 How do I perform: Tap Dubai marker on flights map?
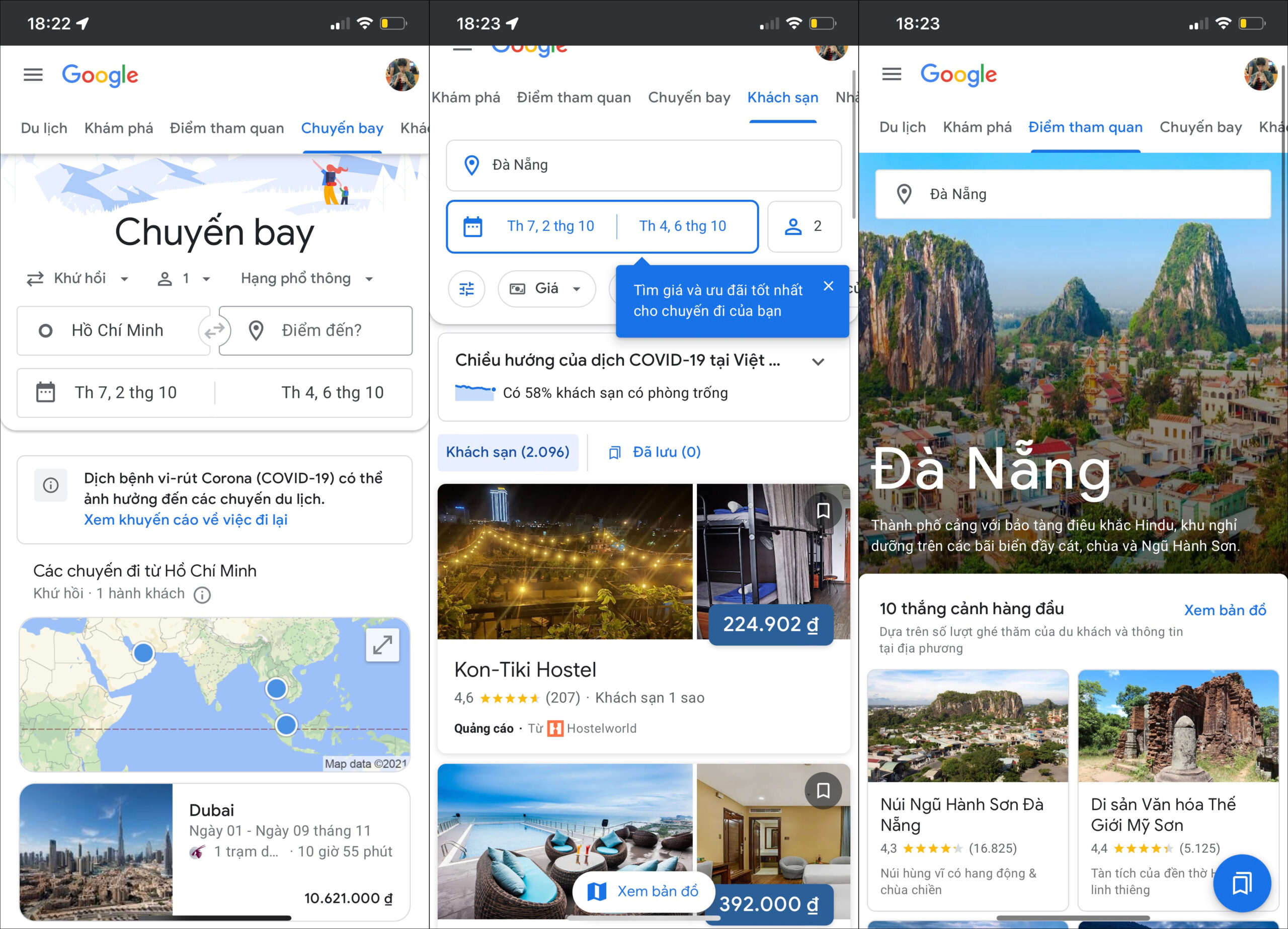point(143,653)
